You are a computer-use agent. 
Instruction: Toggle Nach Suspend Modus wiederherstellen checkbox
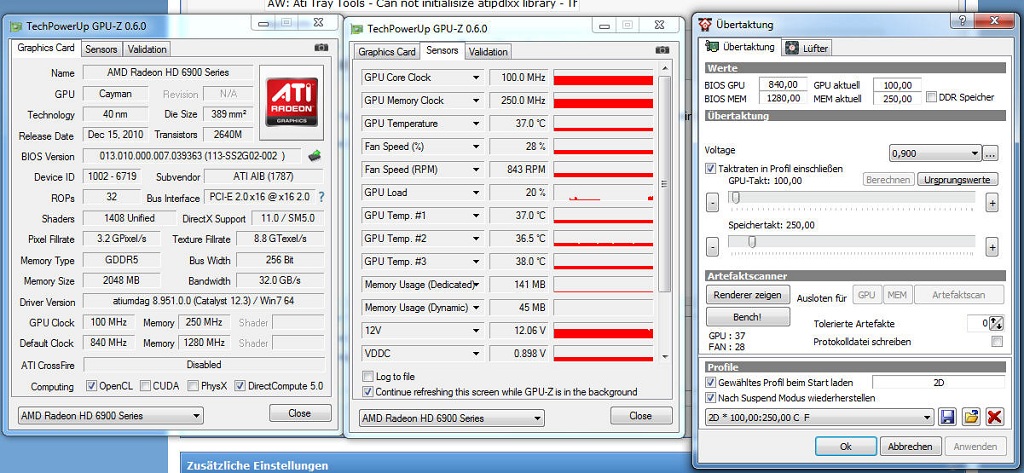click(711, 398)
